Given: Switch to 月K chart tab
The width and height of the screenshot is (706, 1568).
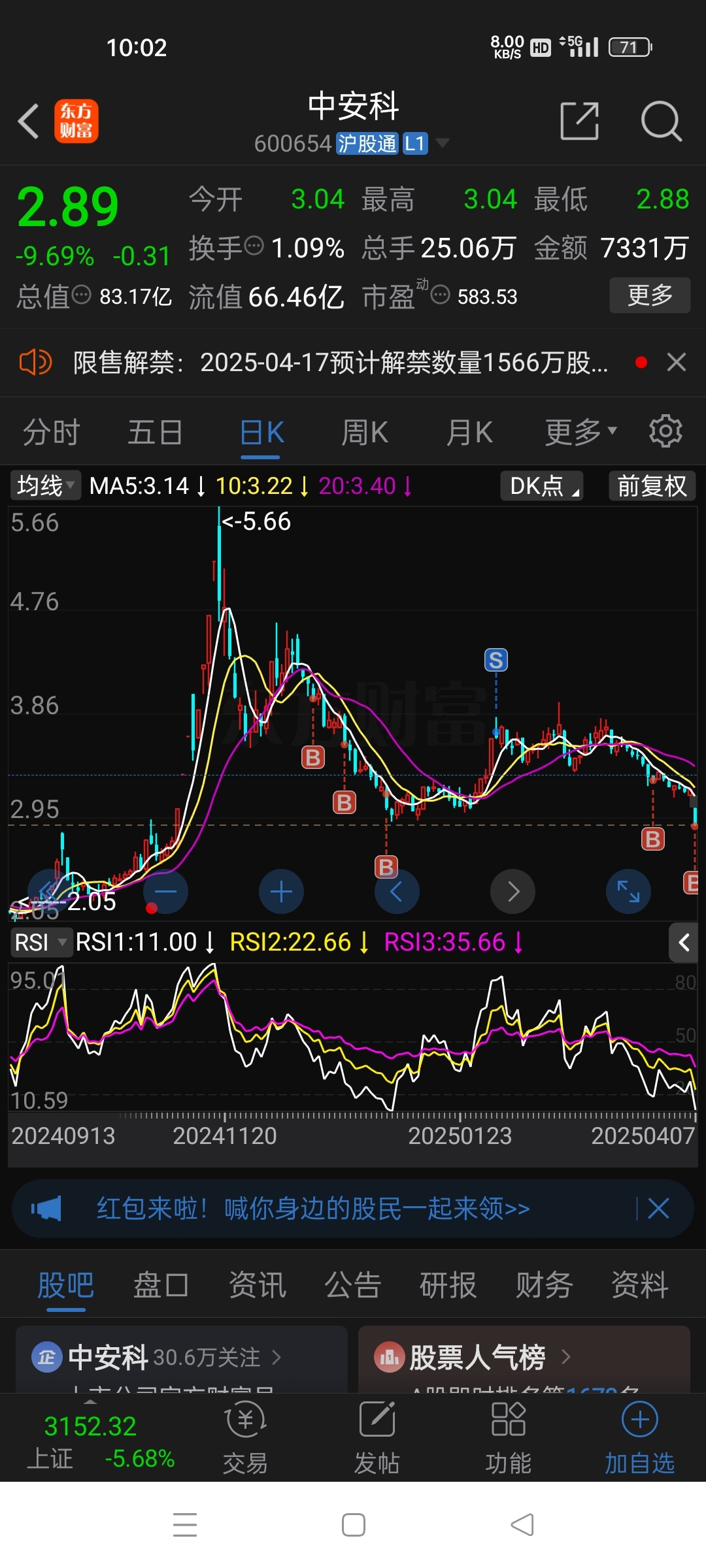Looking at the screenshot, I should (469, 432).
